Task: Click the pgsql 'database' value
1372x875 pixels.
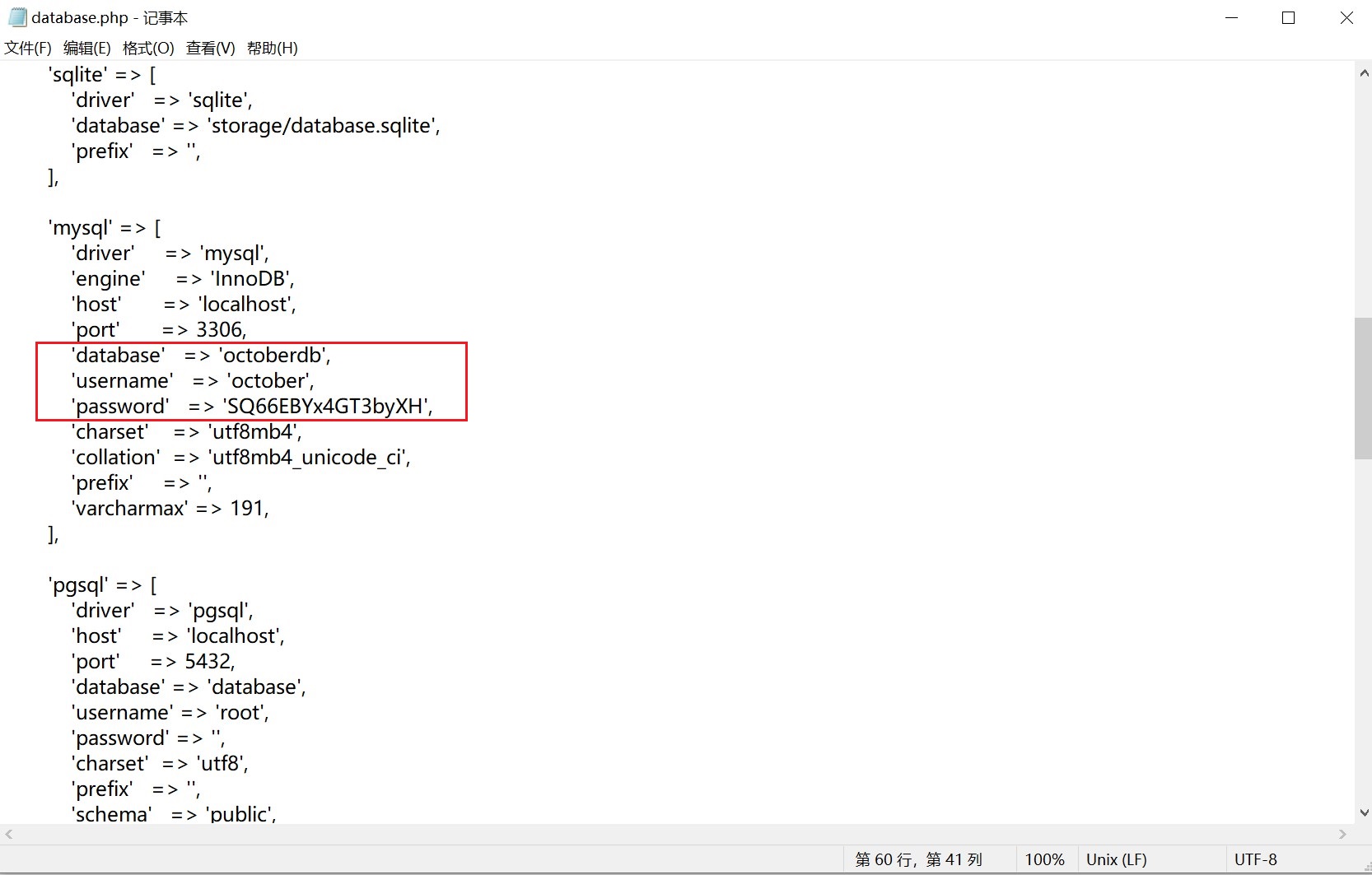Action: coord(256,687)
